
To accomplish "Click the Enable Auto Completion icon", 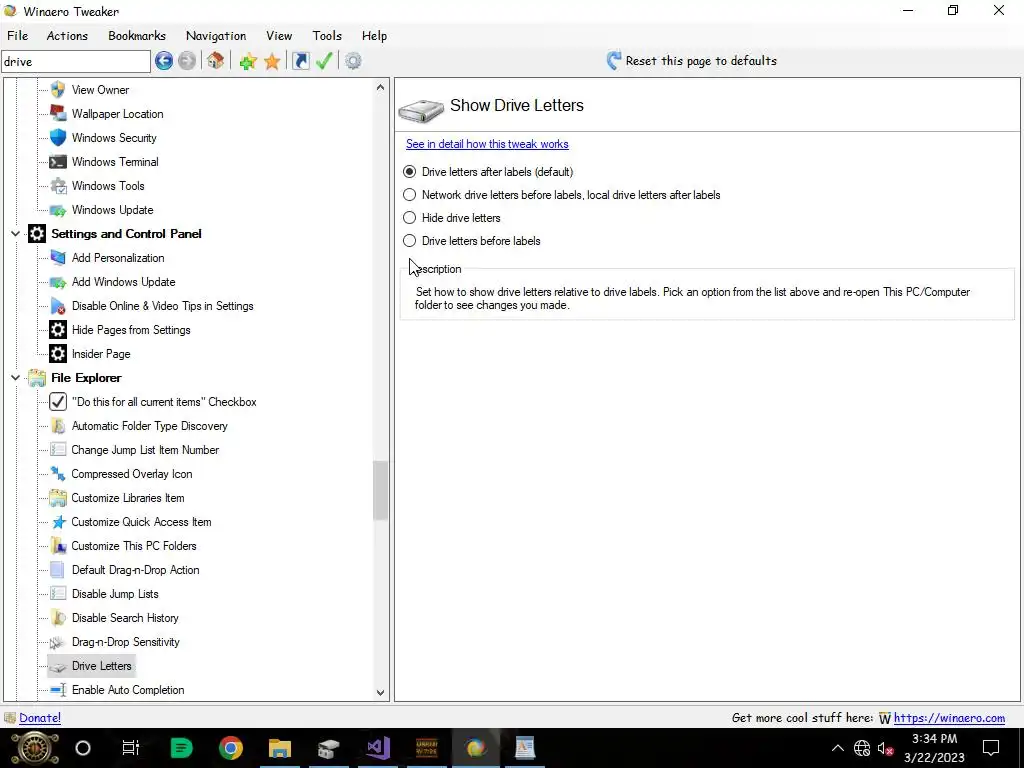I will pos(58,690).
